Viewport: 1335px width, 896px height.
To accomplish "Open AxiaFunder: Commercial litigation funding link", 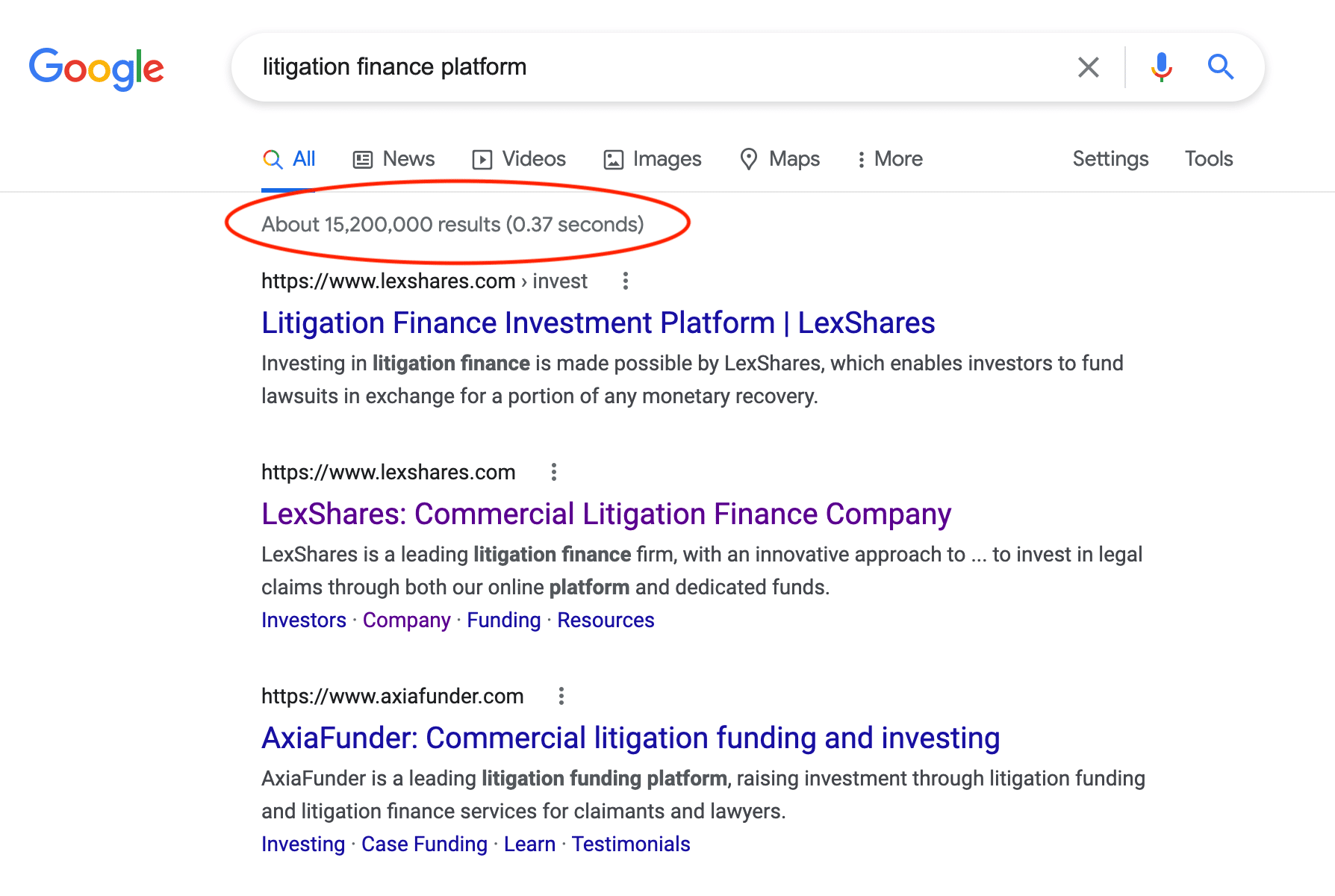I will coord(630,738).
